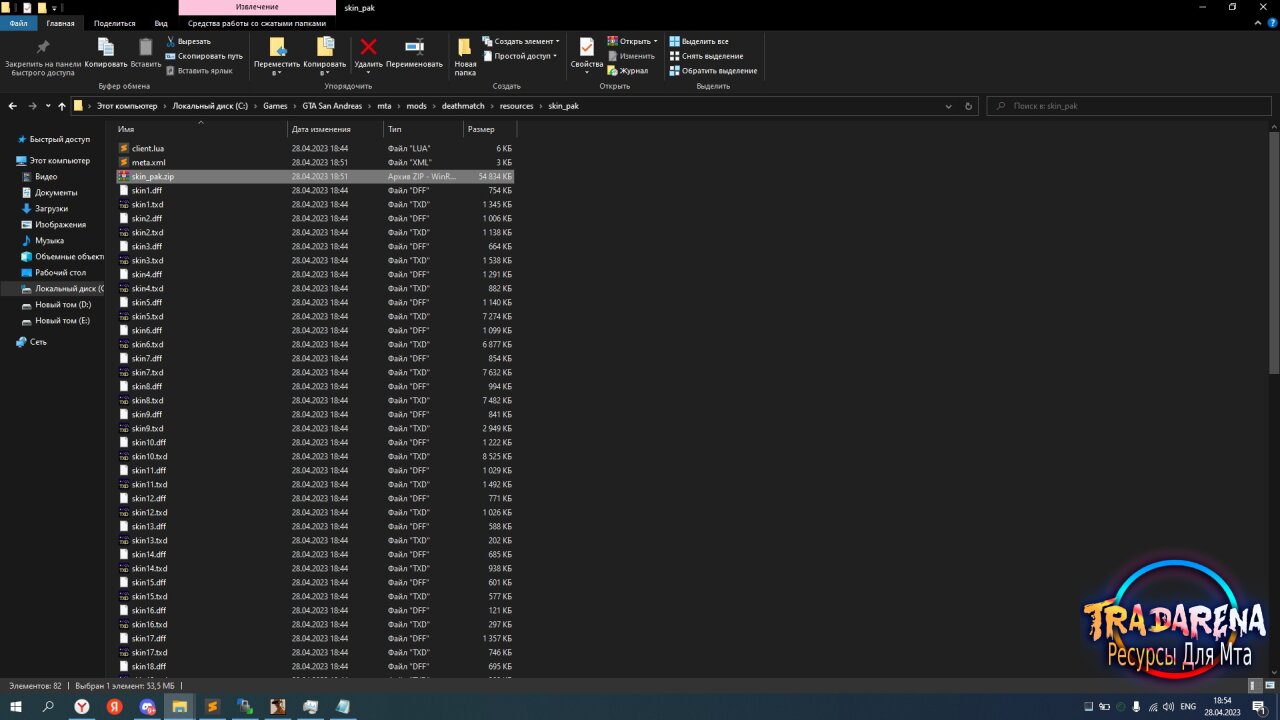Switch to large icons view layout
Image resolution: width=1280 pixels, height=720 pixels.
click(1268, 686)
